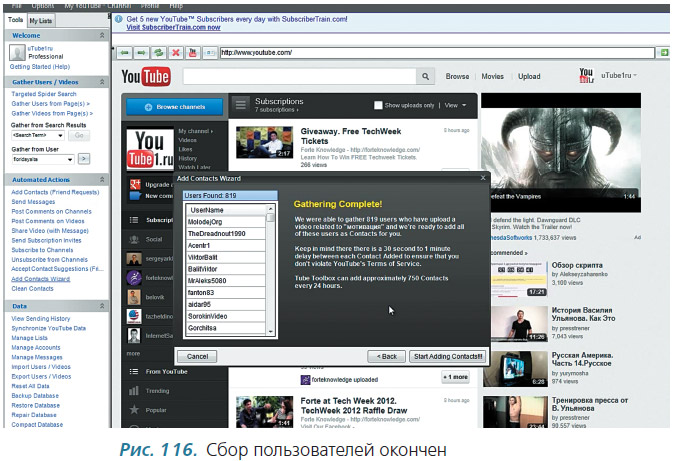The height and width of the screenshot is (461, 676).
Task: Click Start Adding Contacts button
Action: pos(448,356)
